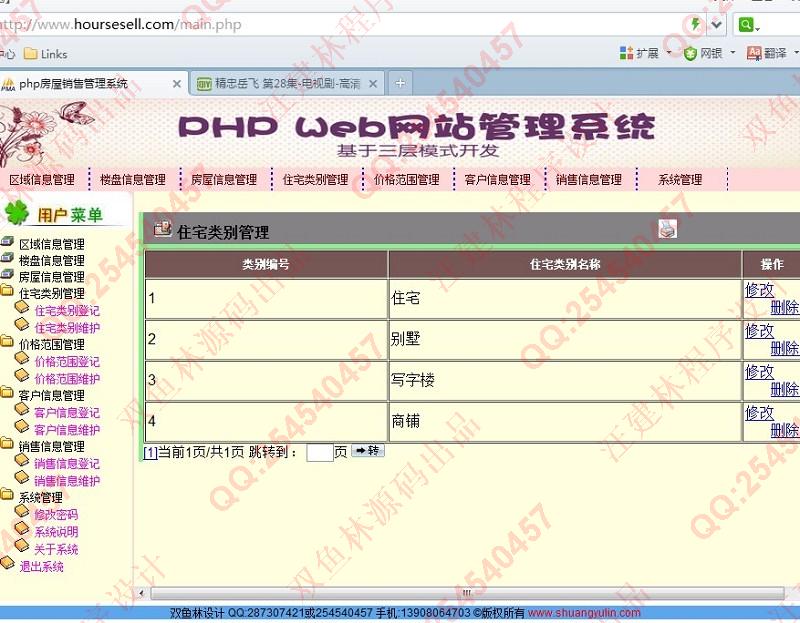Close the php房屋销售管理系统 tab

point(177,84)
